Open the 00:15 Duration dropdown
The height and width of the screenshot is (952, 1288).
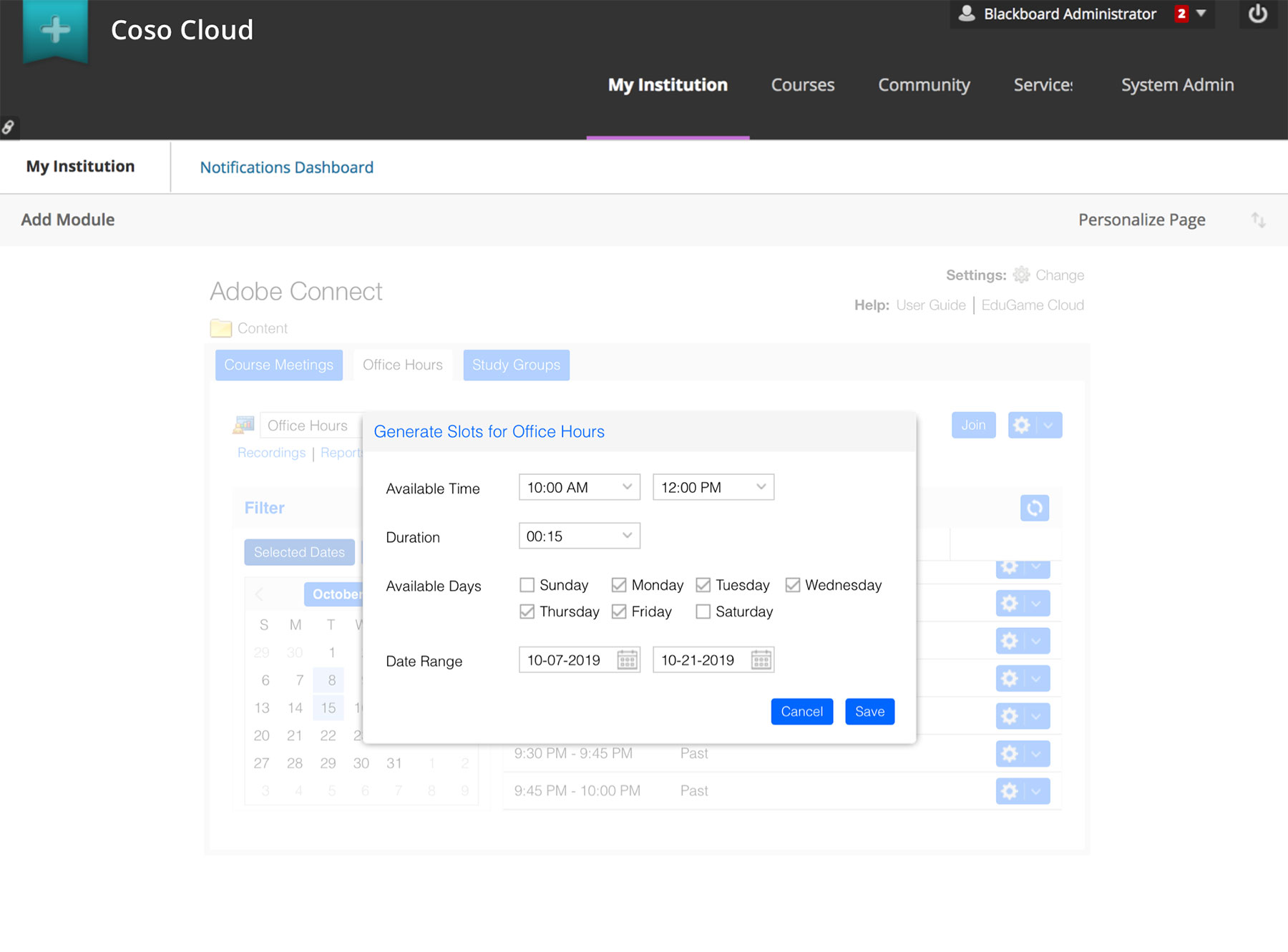click(x=580, y=536)
